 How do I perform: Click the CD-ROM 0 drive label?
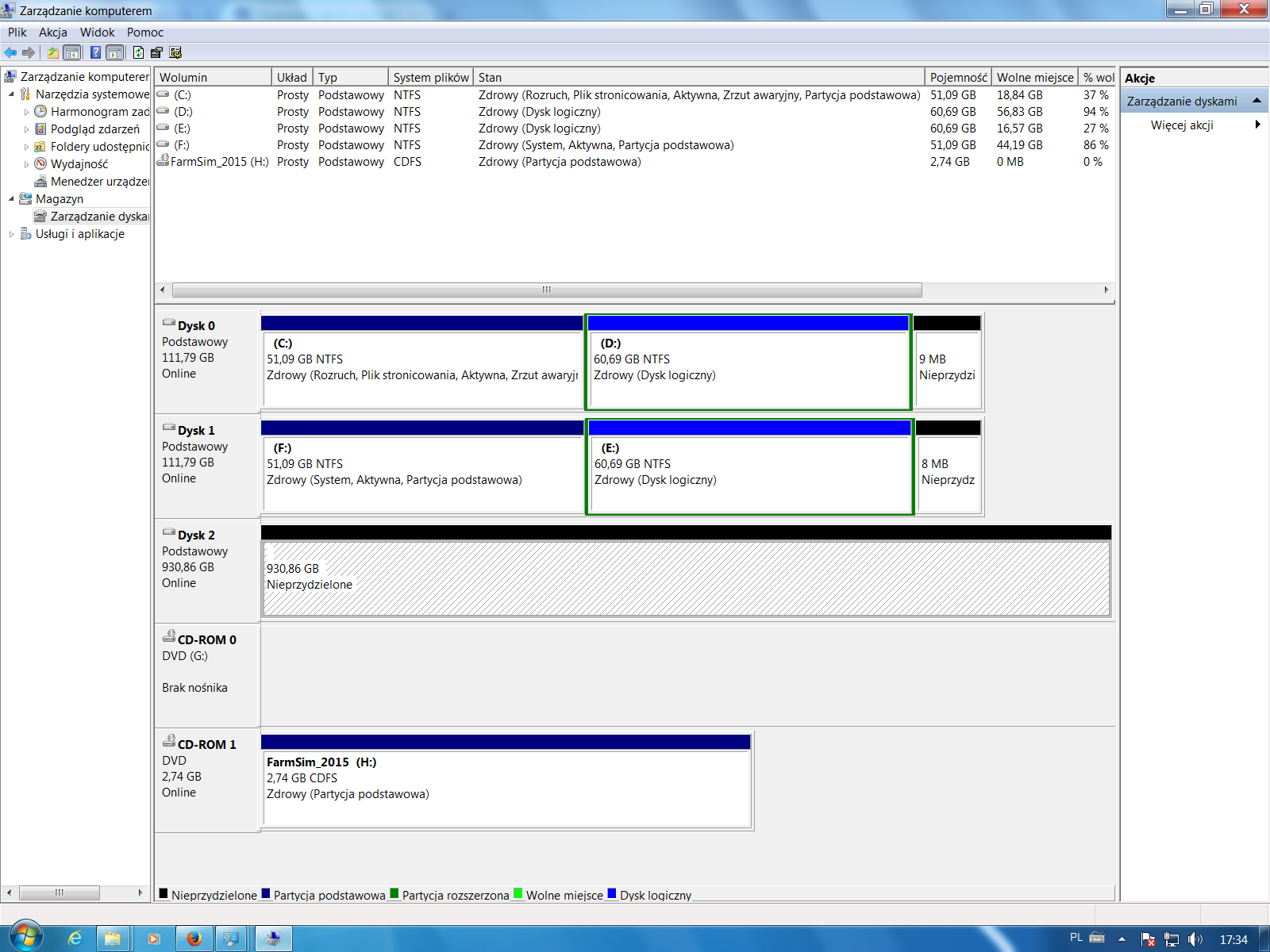(206, 640)
